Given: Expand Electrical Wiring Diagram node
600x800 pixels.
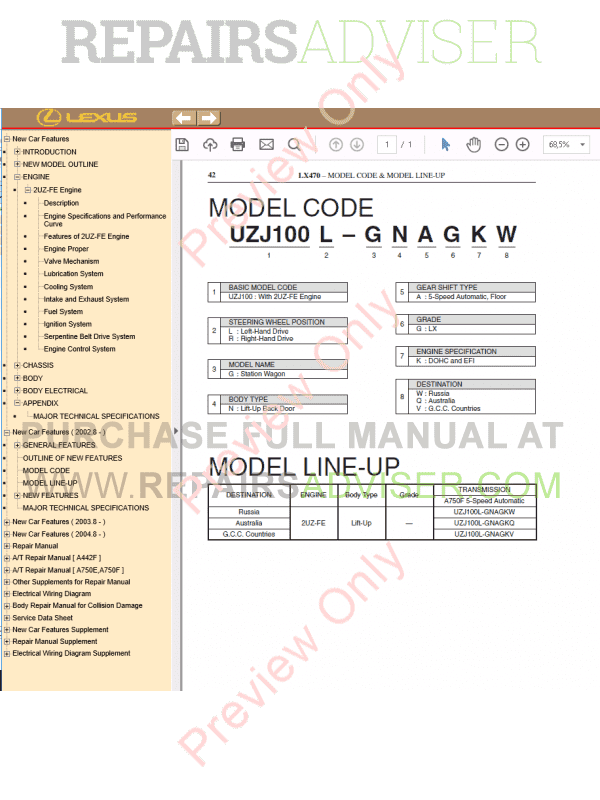Looking at the screenshot, I should (x=7, y=594).
